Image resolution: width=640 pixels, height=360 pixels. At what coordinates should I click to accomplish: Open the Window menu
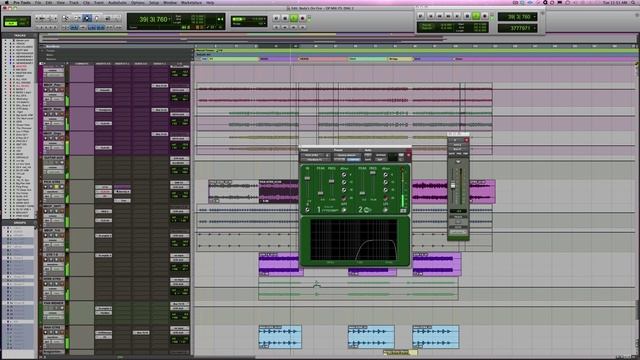170,2
